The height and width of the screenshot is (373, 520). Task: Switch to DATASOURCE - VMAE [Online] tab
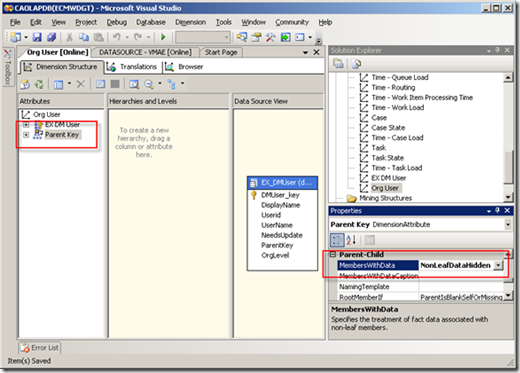145,52
